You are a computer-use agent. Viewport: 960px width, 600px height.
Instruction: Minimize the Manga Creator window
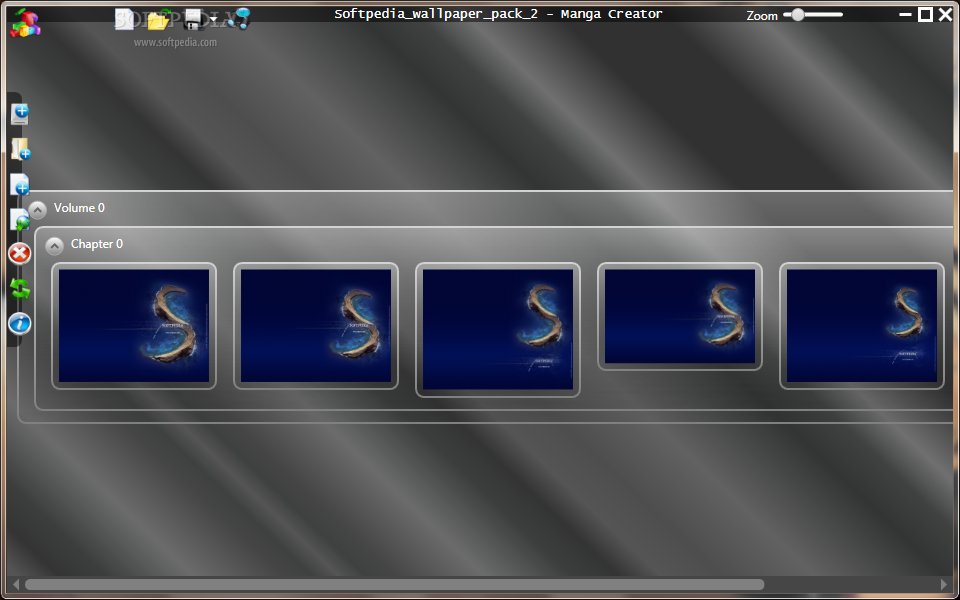(x=906, y=14)
